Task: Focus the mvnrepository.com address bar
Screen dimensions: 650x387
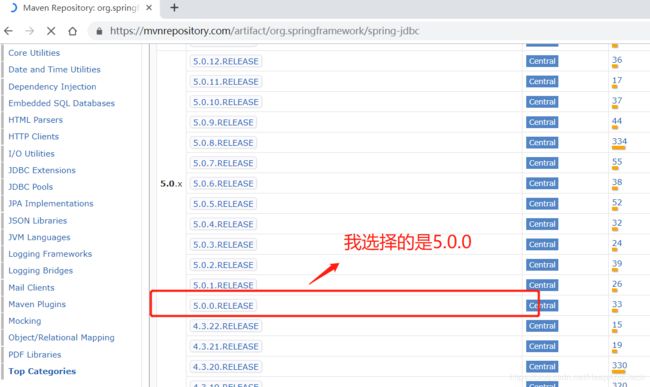Action: [264, 31]
